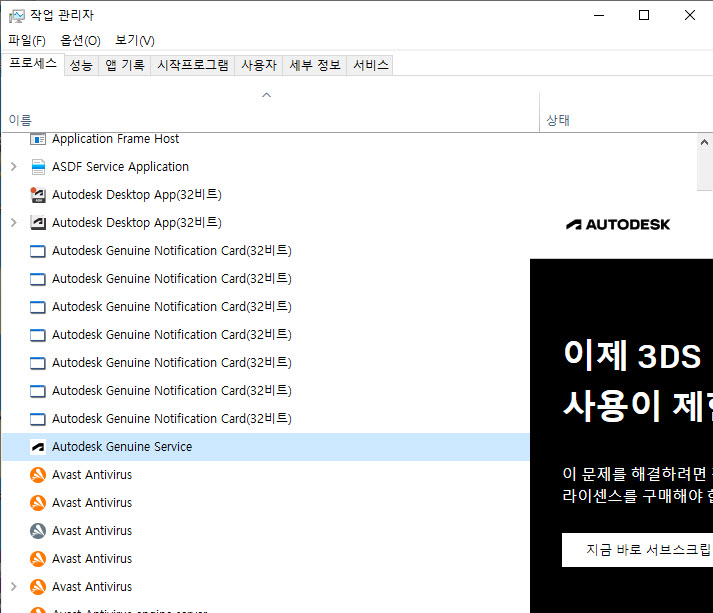The width and height of the screenshot is (713, 613).
Task: Expand the Avast Antivirus process group
Action: click(14, 587)
